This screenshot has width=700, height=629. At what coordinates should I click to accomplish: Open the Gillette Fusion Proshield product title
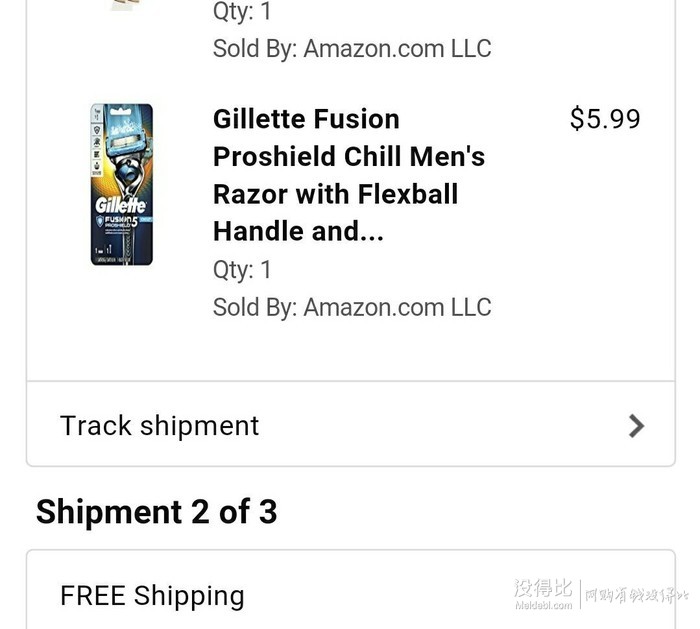pyautogui.click(x=349, y=175)
